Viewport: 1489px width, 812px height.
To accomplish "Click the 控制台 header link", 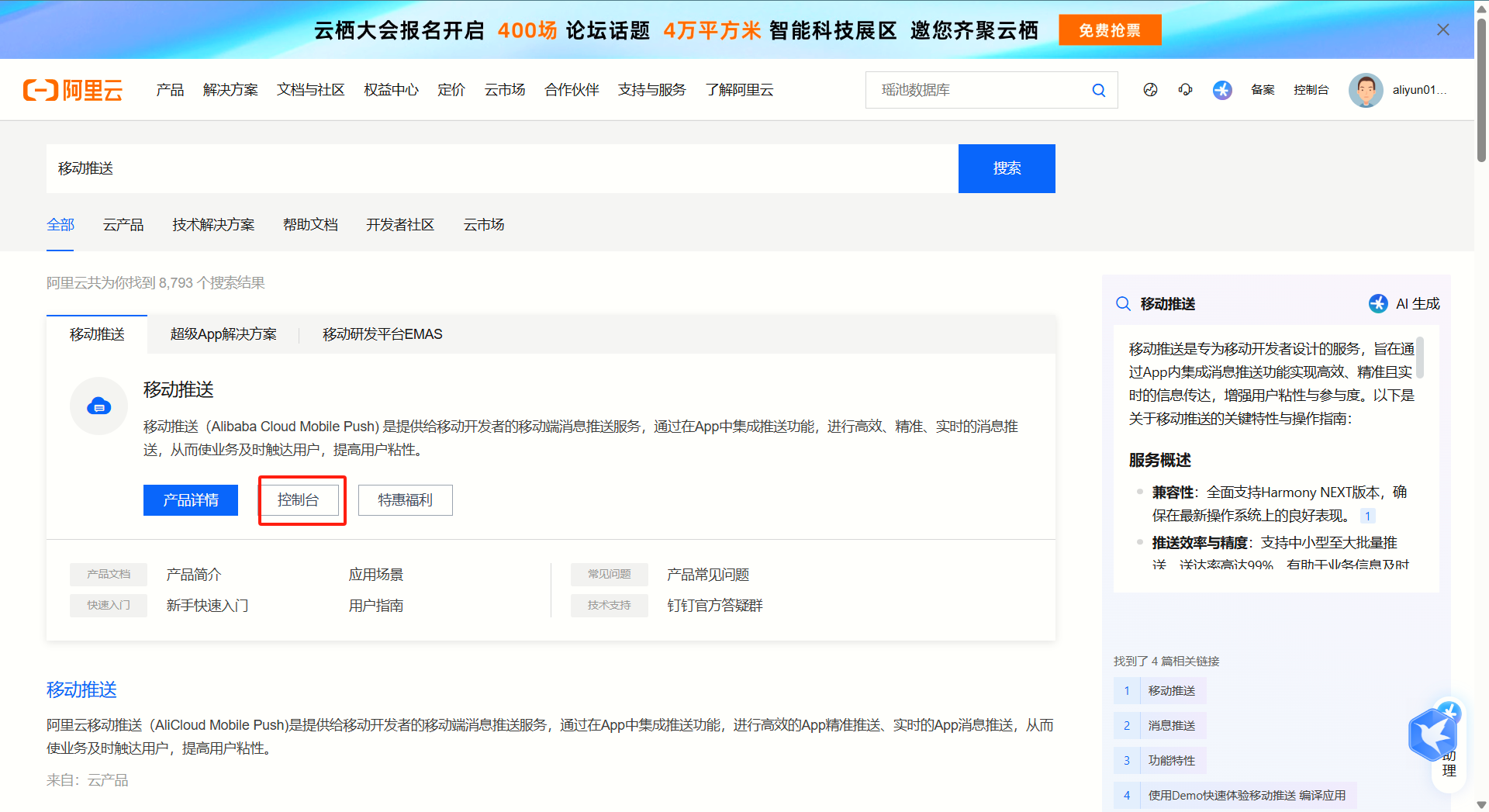I will tap(1311, 90).
